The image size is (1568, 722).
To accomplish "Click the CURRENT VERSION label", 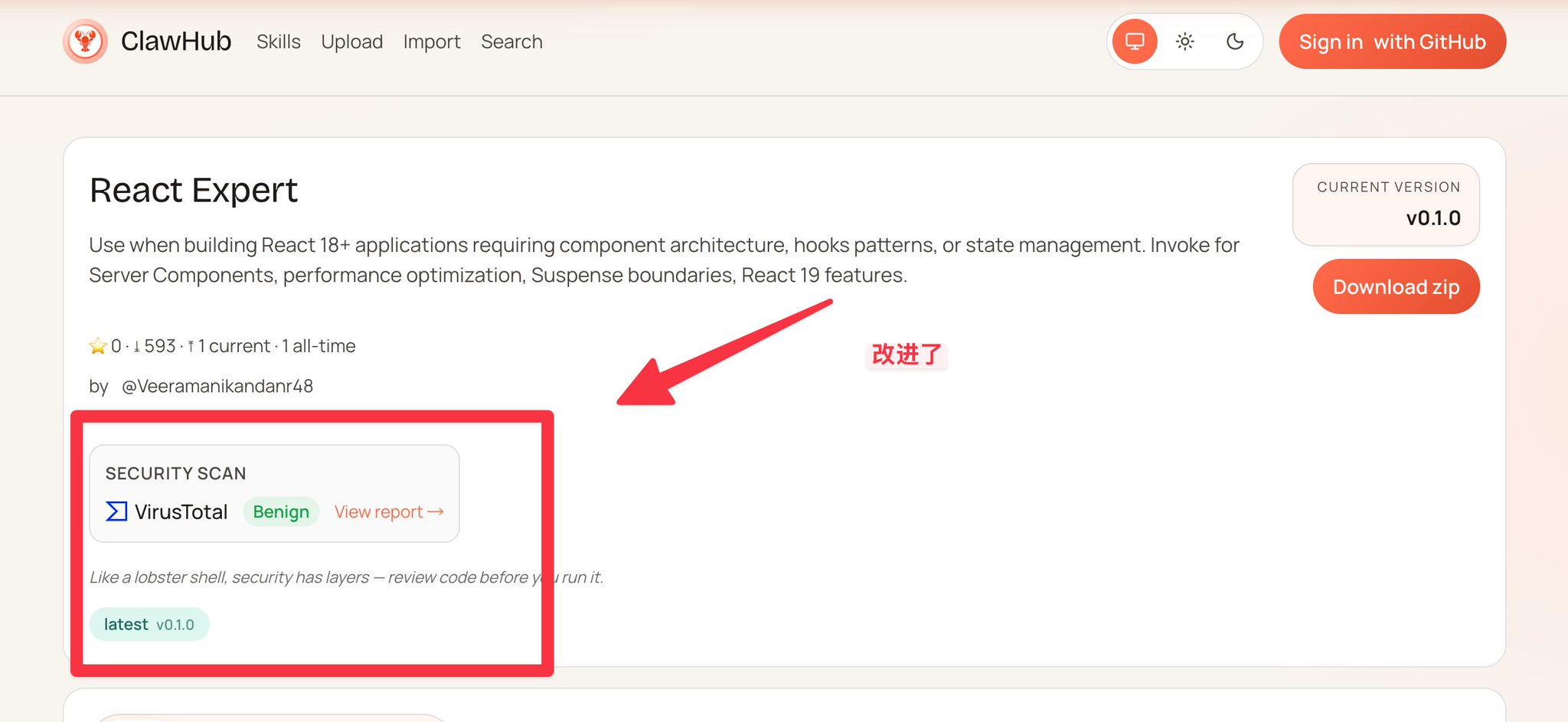I will 1389,187.
